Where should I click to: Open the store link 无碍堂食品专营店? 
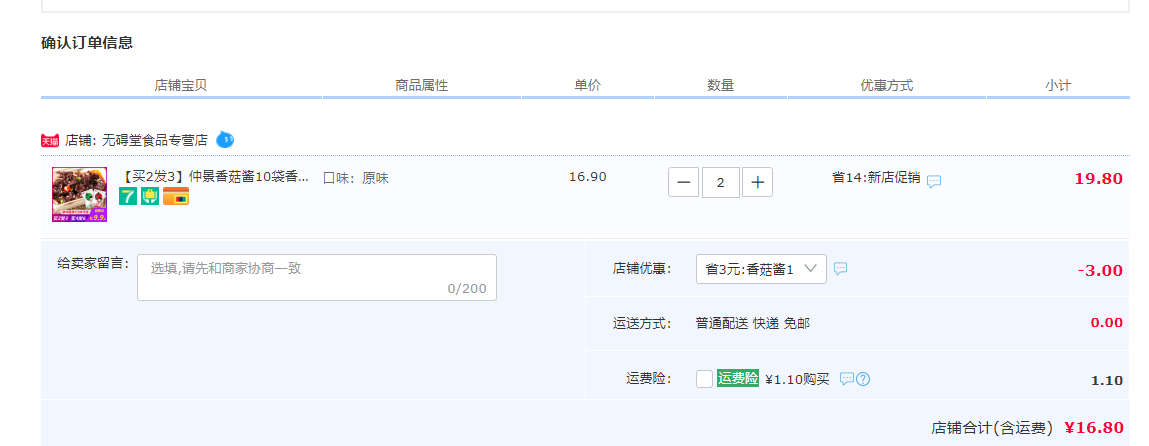pyautogui.click(x=155, y=140)
